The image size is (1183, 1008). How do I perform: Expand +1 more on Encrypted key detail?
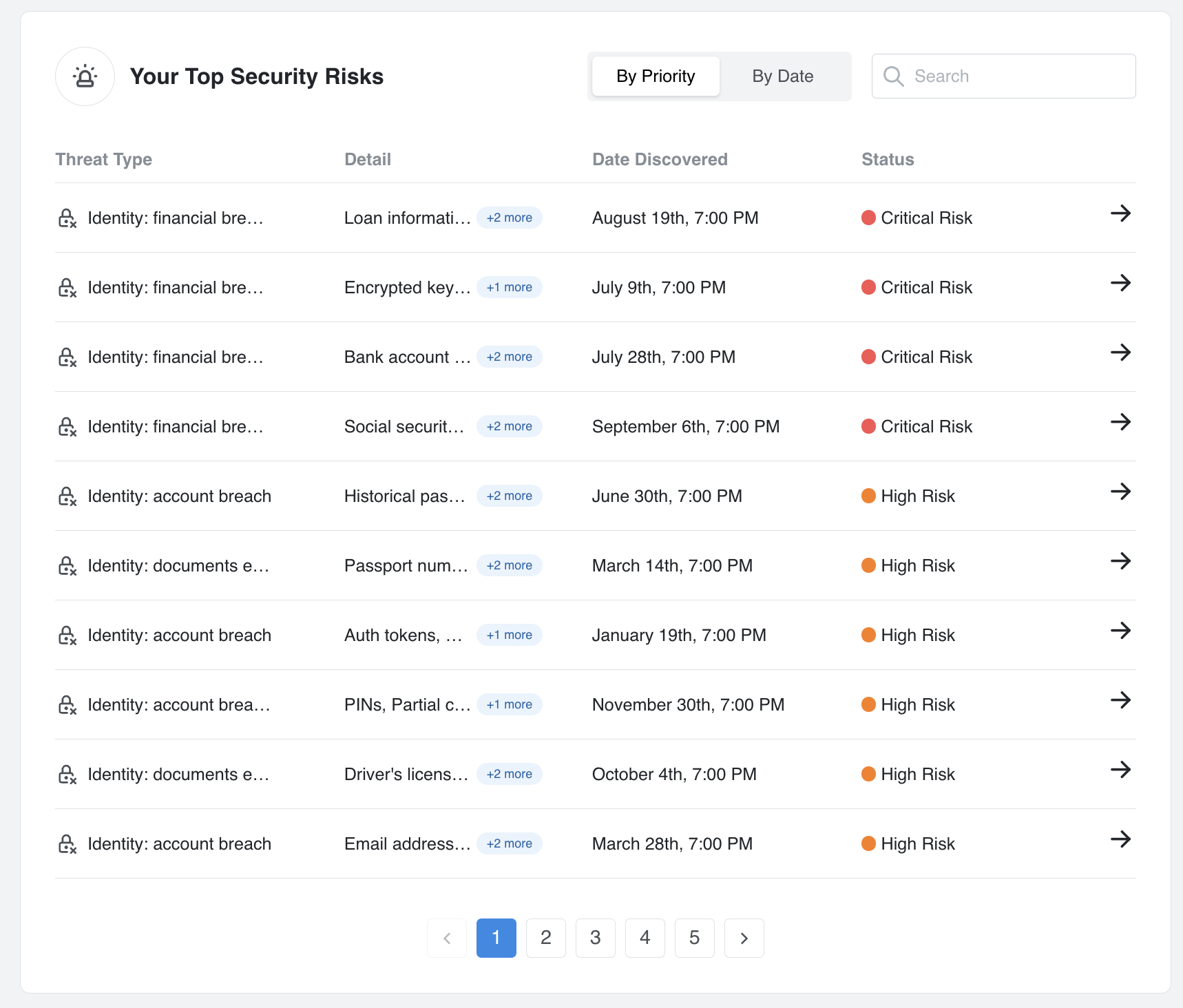[510, 287]
